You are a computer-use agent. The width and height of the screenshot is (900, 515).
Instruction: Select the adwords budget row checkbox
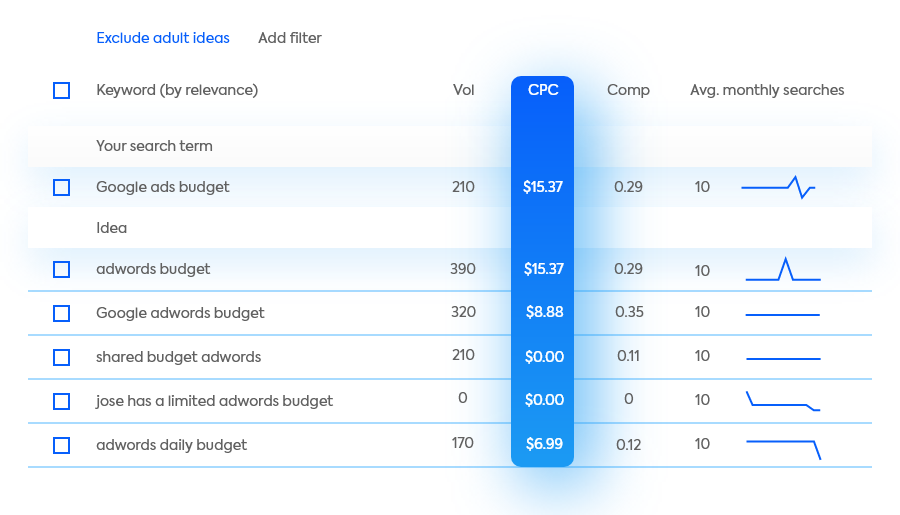(61, 269)
